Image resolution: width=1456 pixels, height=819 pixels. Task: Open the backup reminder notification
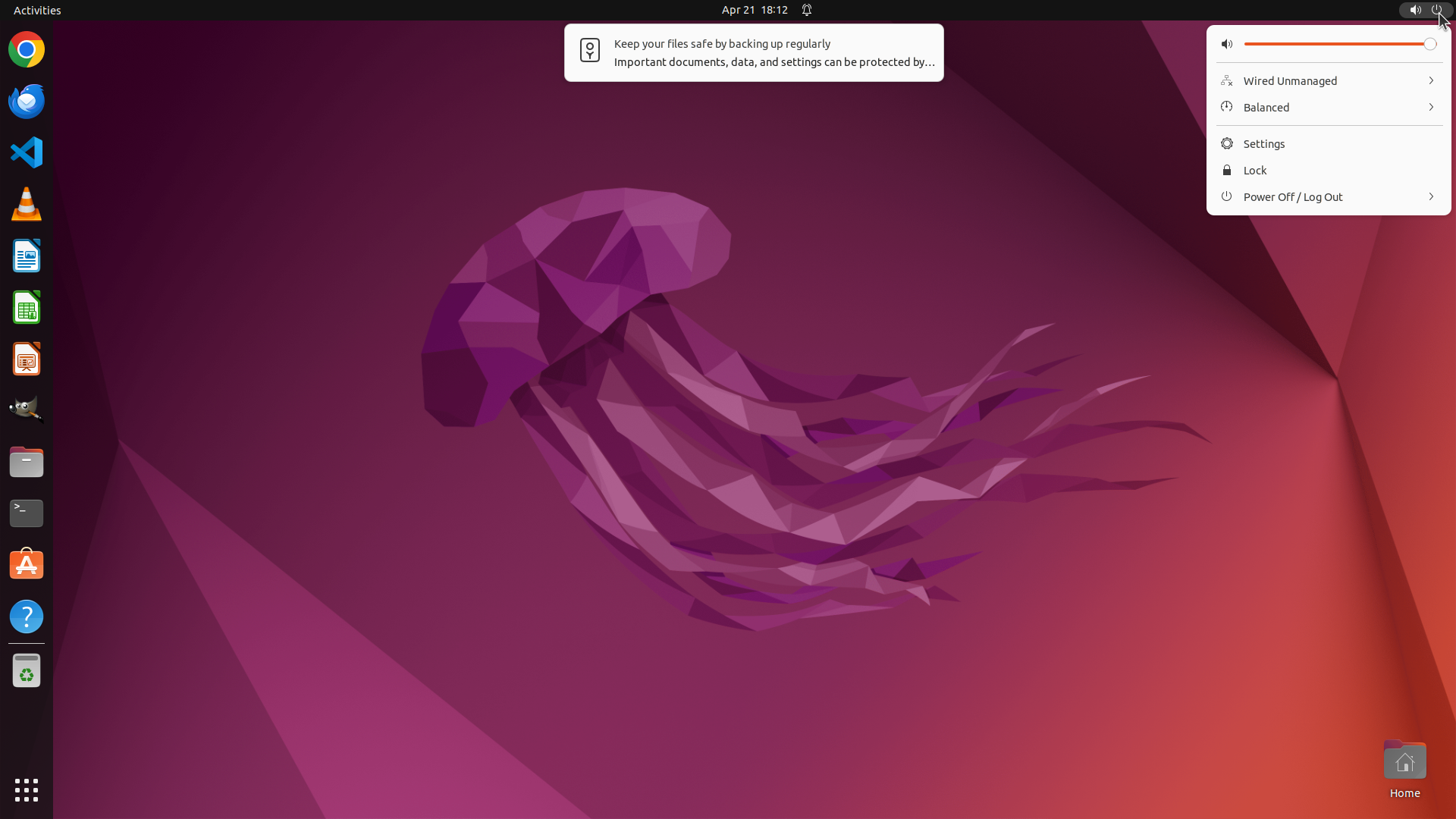pos(753,53)
